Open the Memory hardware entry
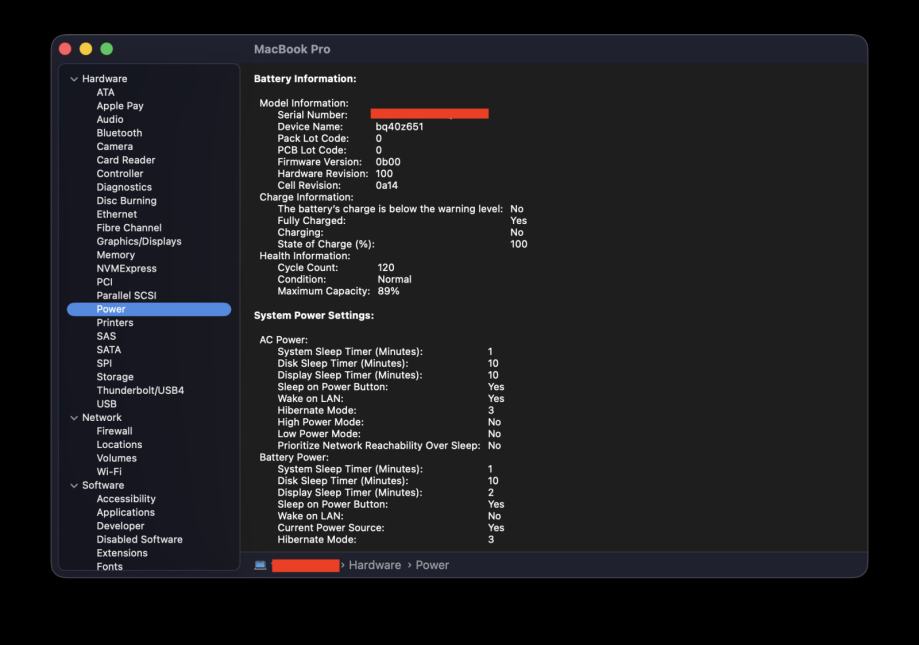 (x=115, y=255)
